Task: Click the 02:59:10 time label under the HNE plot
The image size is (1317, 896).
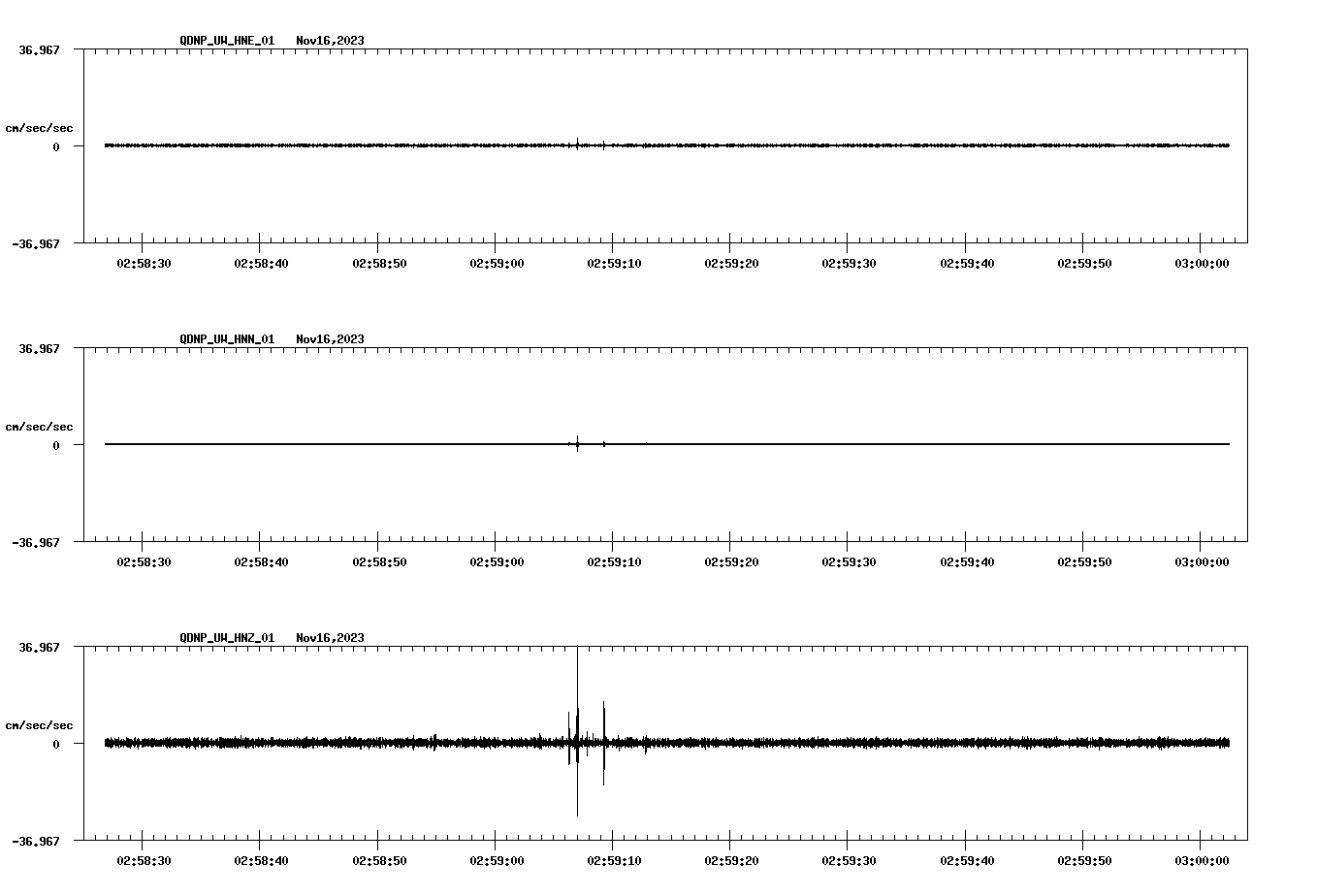Action: coord(614,263)
